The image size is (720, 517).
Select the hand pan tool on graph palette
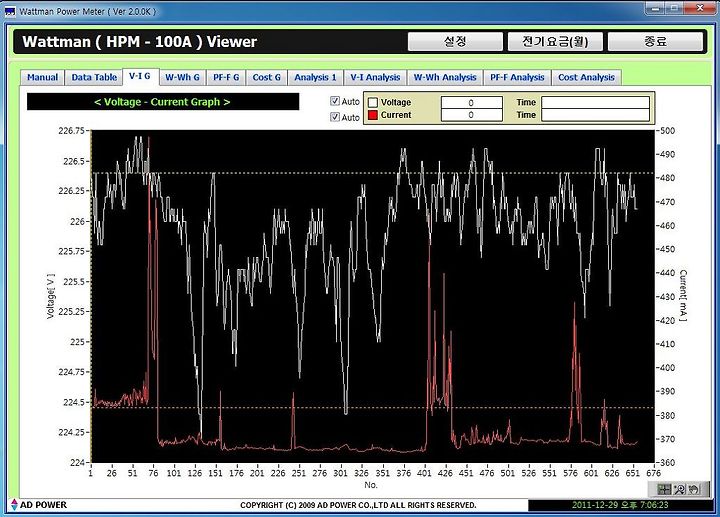point(694,489)
